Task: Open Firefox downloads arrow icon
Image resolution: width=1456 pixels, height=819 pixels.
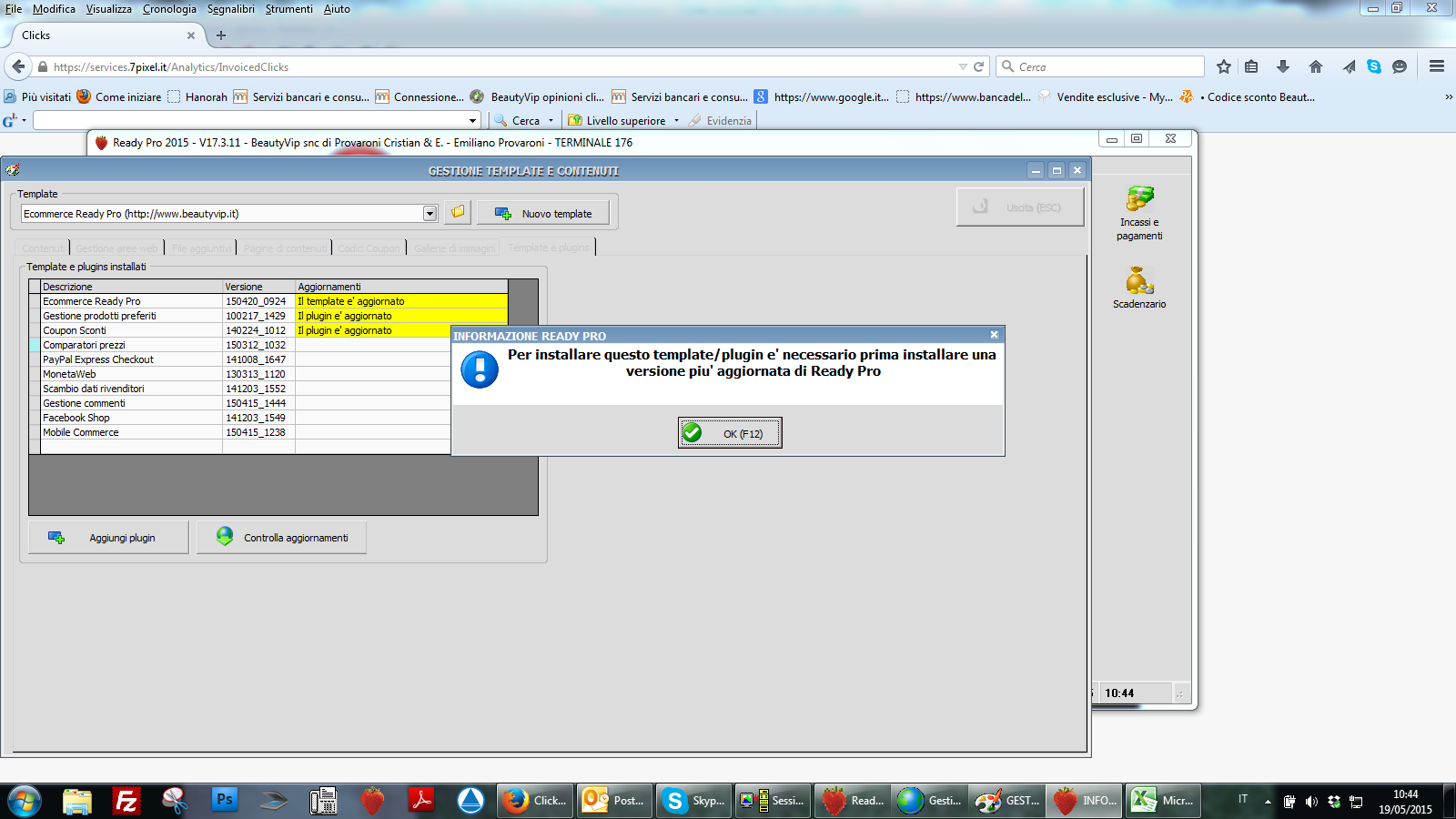Action: pos(1283,66)
